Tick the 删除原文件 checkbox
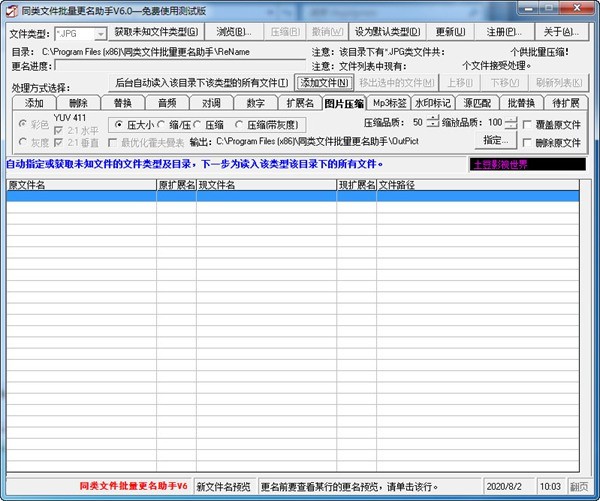Image resolution: width=600 pixels, height=501 pixels. (527, 143)
